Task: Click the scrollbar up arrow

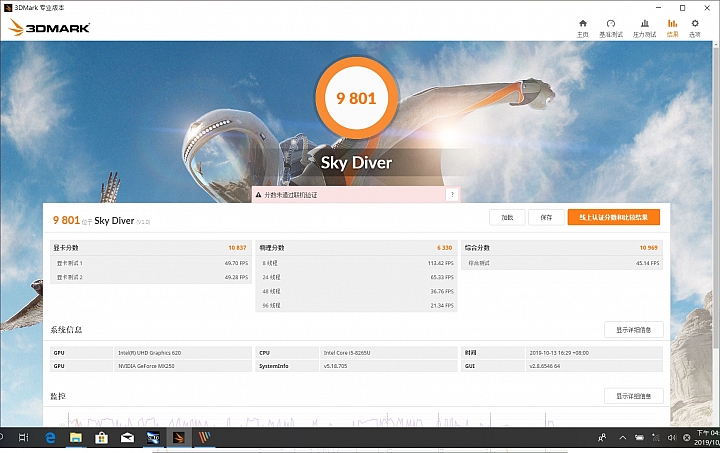Action: point(716,45)
